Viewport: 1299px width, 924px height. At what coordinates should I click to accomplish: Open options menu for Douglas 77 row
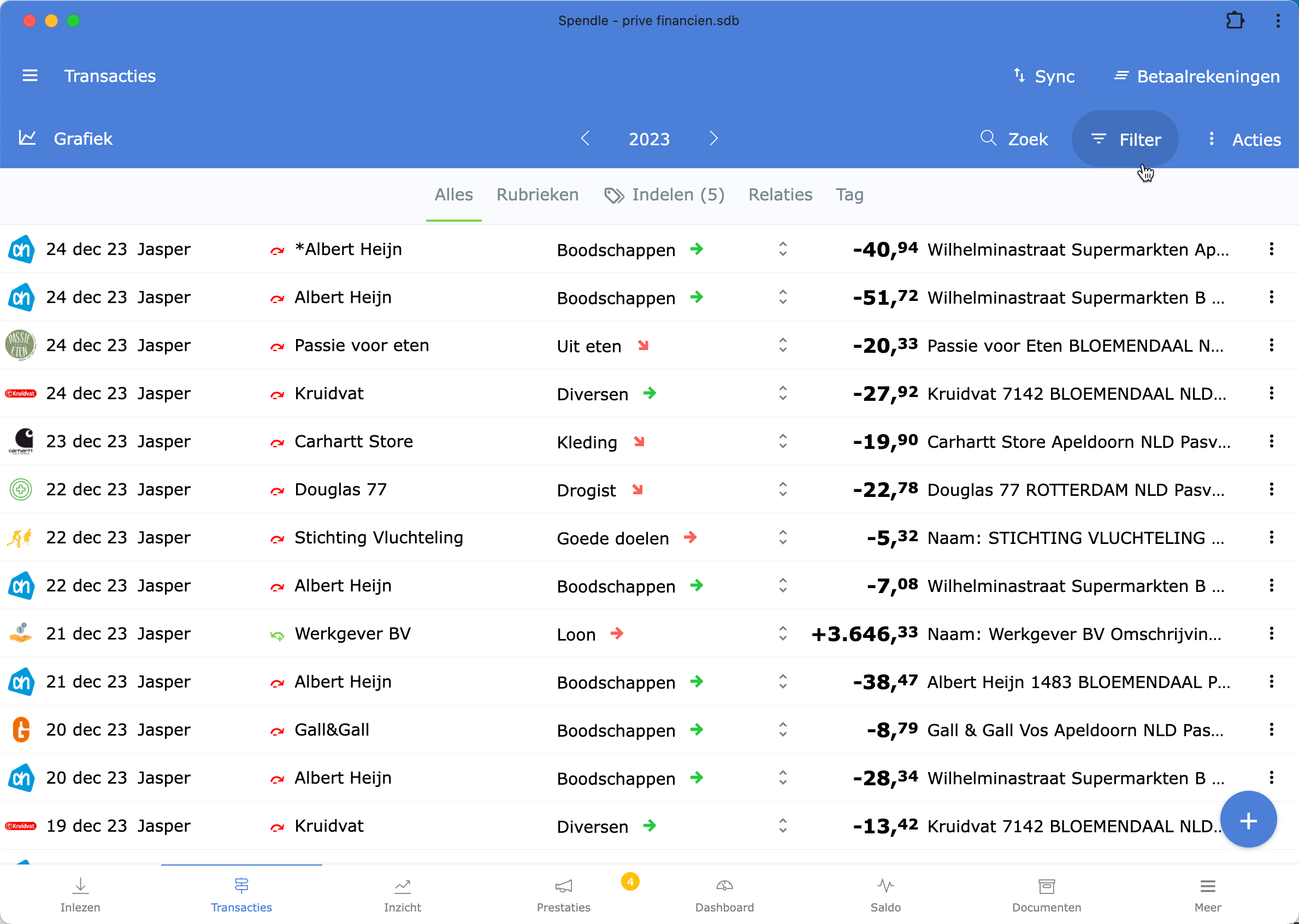coord(1271,489)
